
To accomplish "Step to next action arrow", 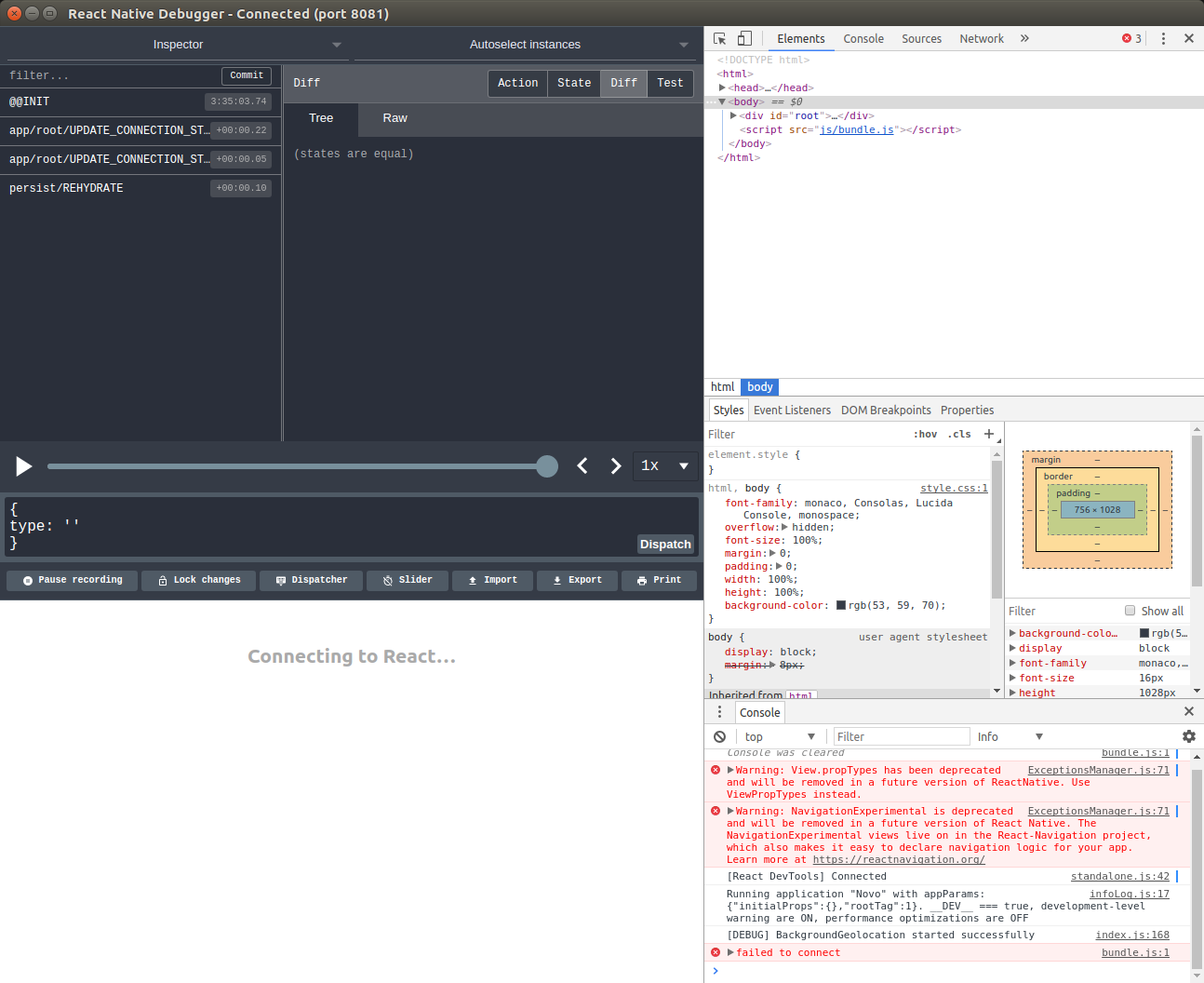I will click(615, 465).
